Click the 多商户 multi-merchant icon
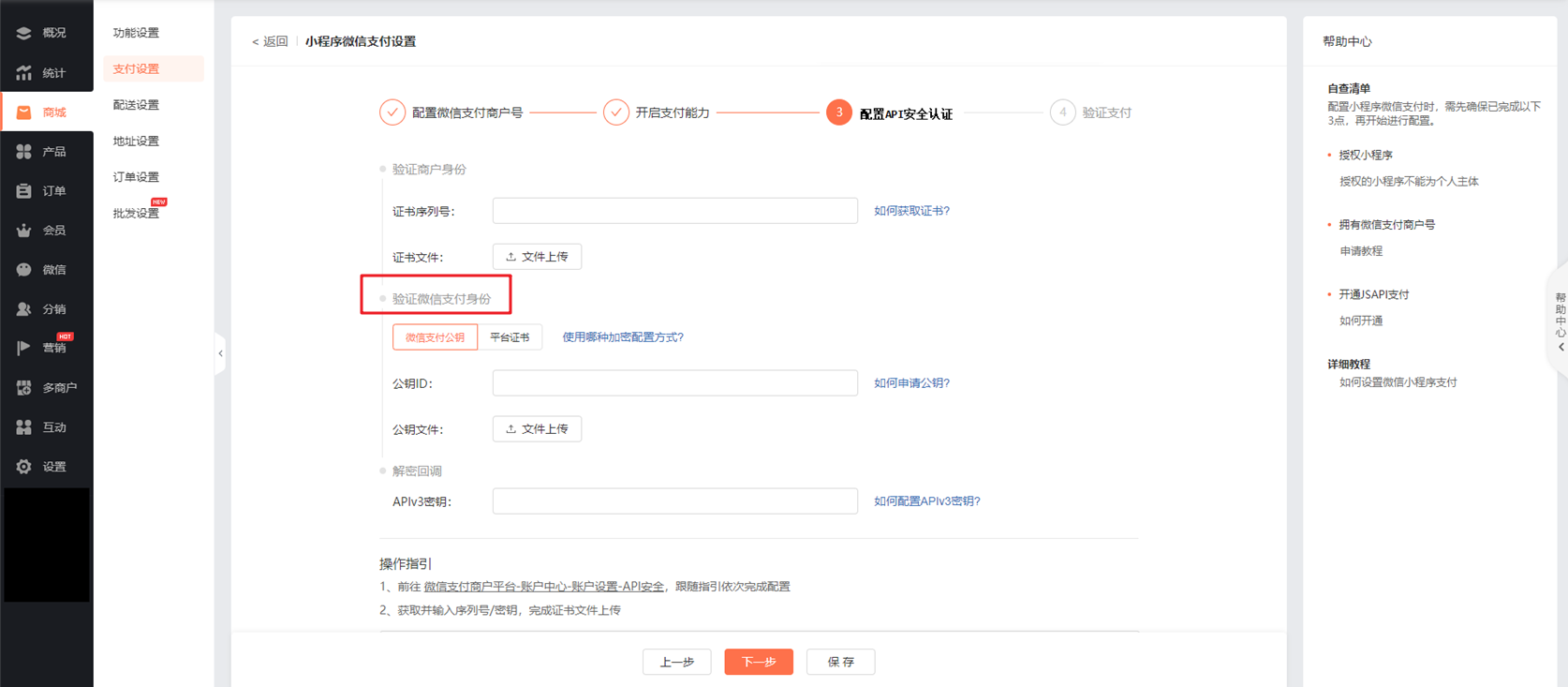Viewport: 1568px width, 687px height. click(23, 387)
